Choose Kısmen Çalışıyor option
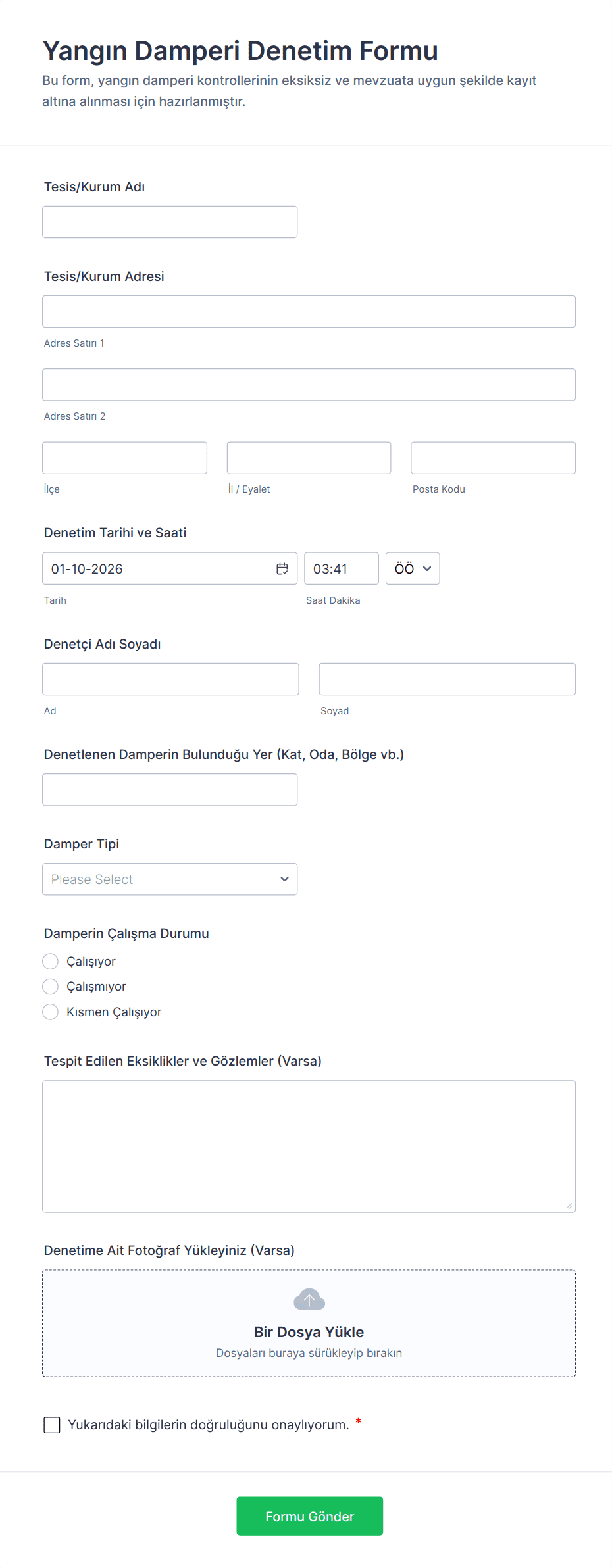Viewport: 612px width, 1568px height. pos(51,1012)
